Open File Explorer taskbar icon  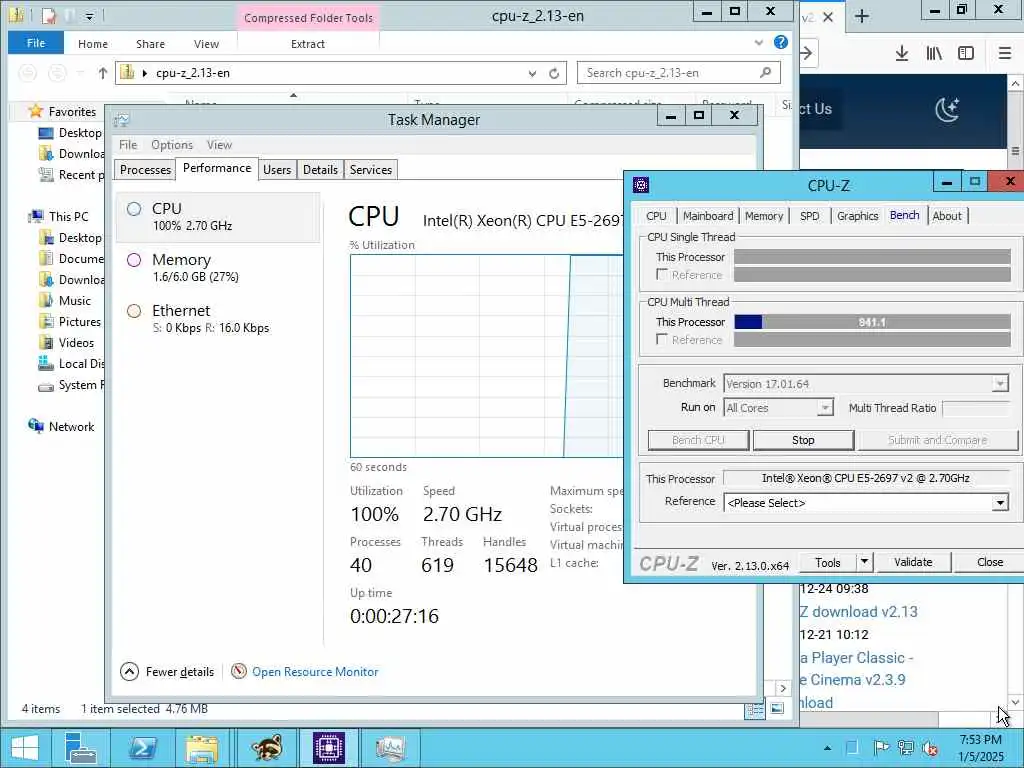(202, 748)
